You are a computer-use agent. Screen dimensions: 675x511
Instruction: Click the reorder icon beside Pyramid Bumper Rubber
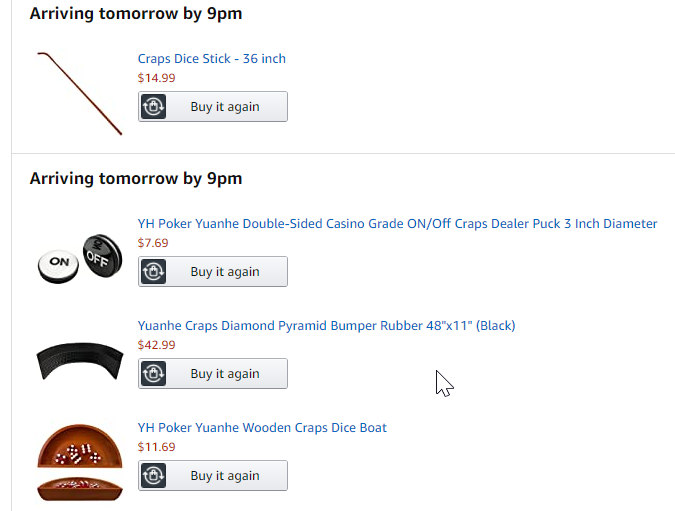(154, 374)
